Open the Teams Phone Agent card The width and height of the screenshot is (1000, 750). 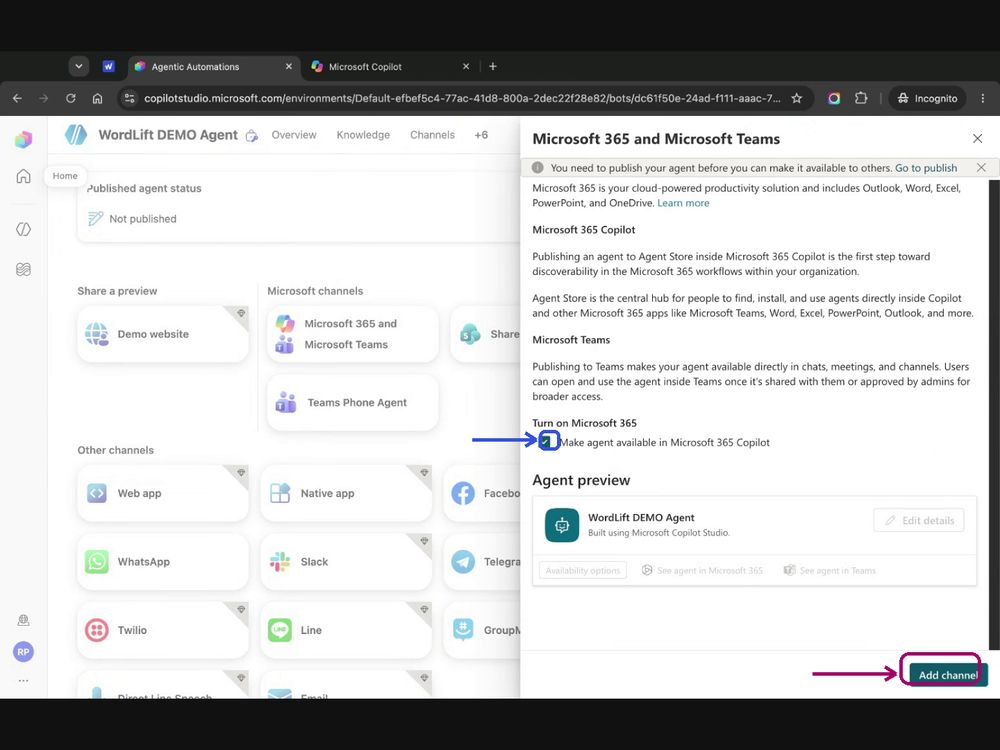[353, 402]
